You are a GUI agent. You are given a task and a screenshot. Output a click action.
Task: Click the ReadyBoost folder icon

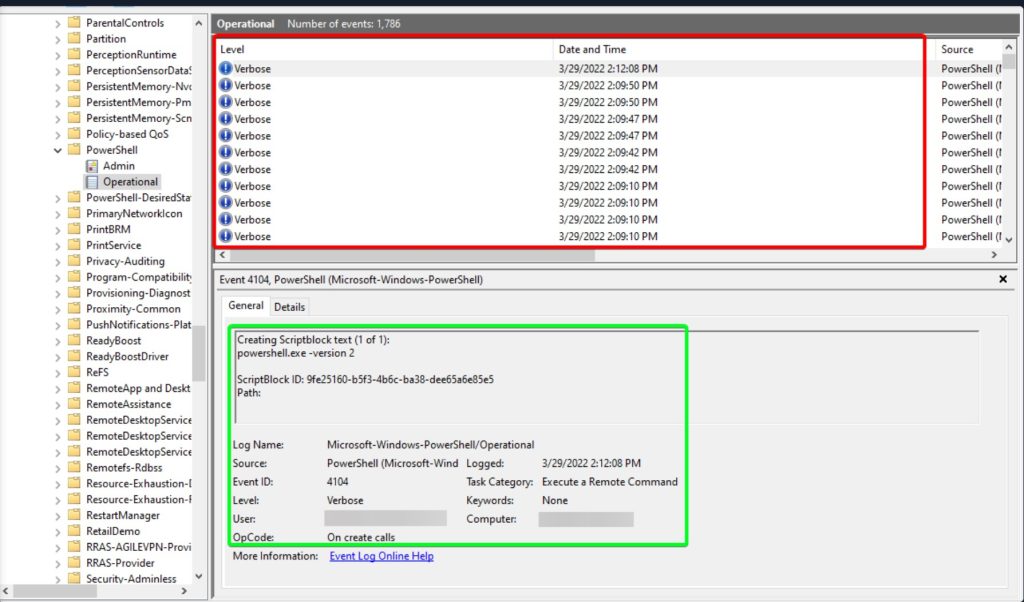point(74,341)
